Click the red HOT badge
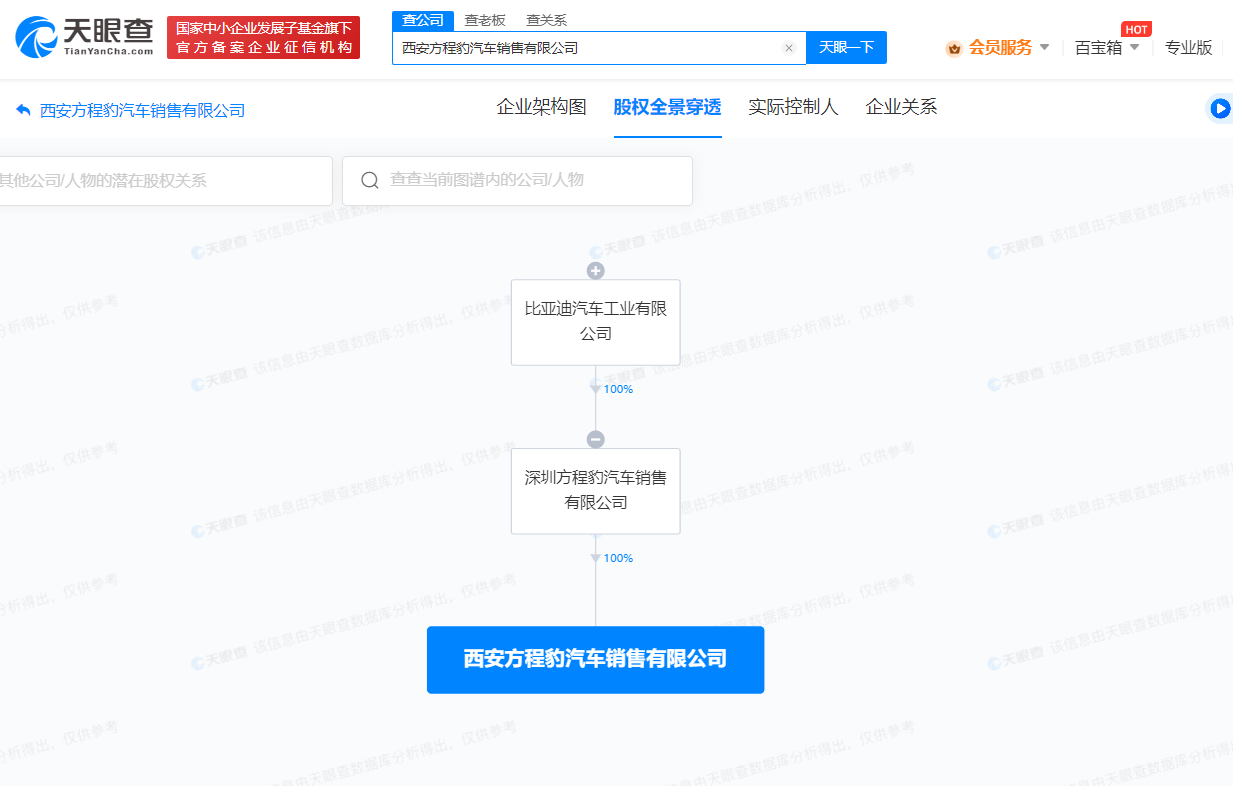The width and height of the screenshot is (1233, 786). (1136, 29)
